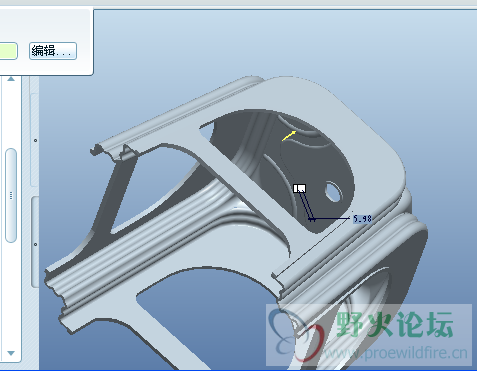
Task: Open the www.proewildfire.cn watermark link
Action: (396, 353)
